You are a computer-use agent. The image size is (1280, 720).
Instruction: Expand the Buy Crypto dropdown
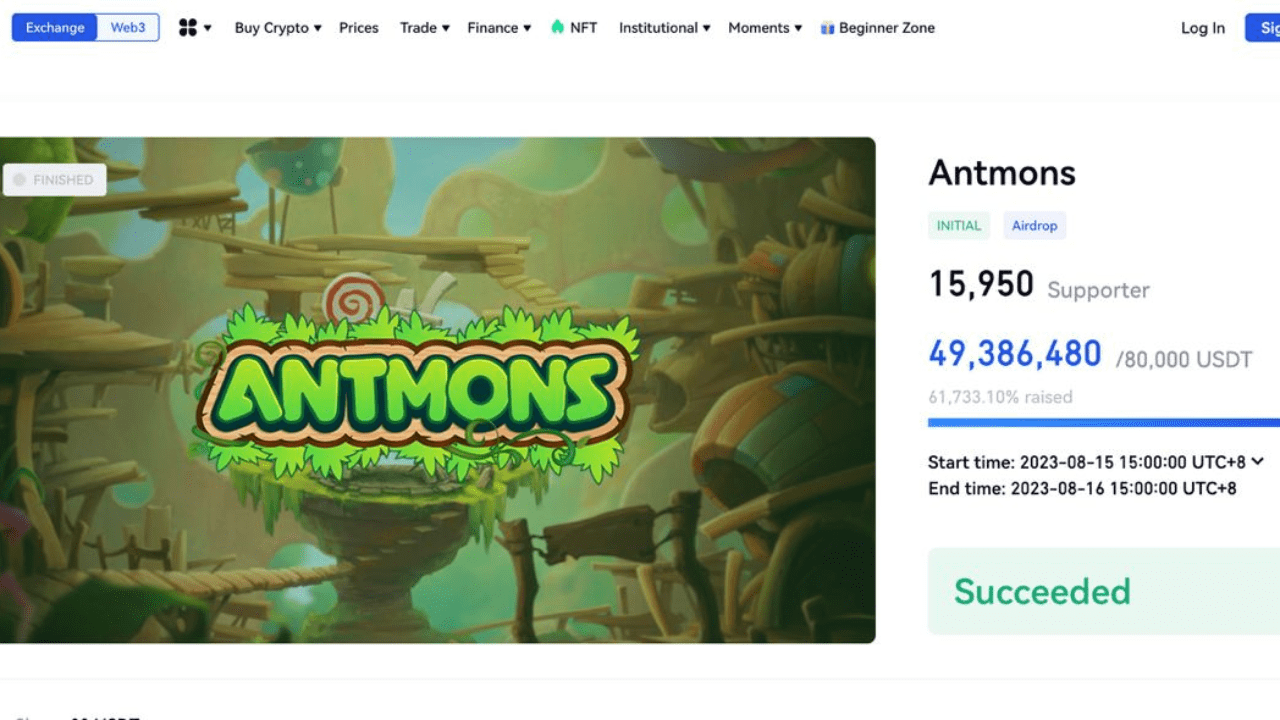(x=278, y=28)
